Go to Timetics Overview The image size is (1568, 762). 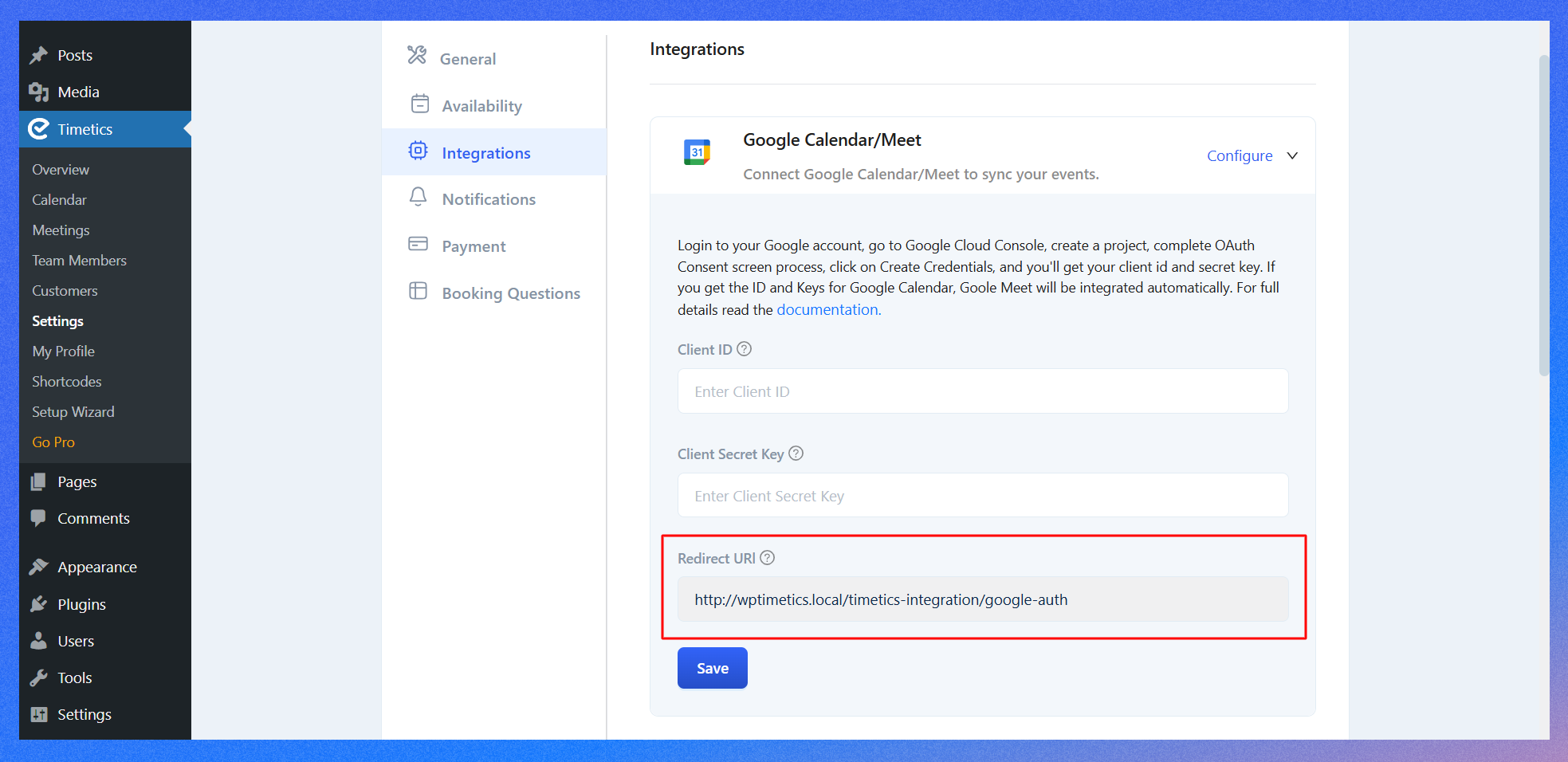(61, 170)
